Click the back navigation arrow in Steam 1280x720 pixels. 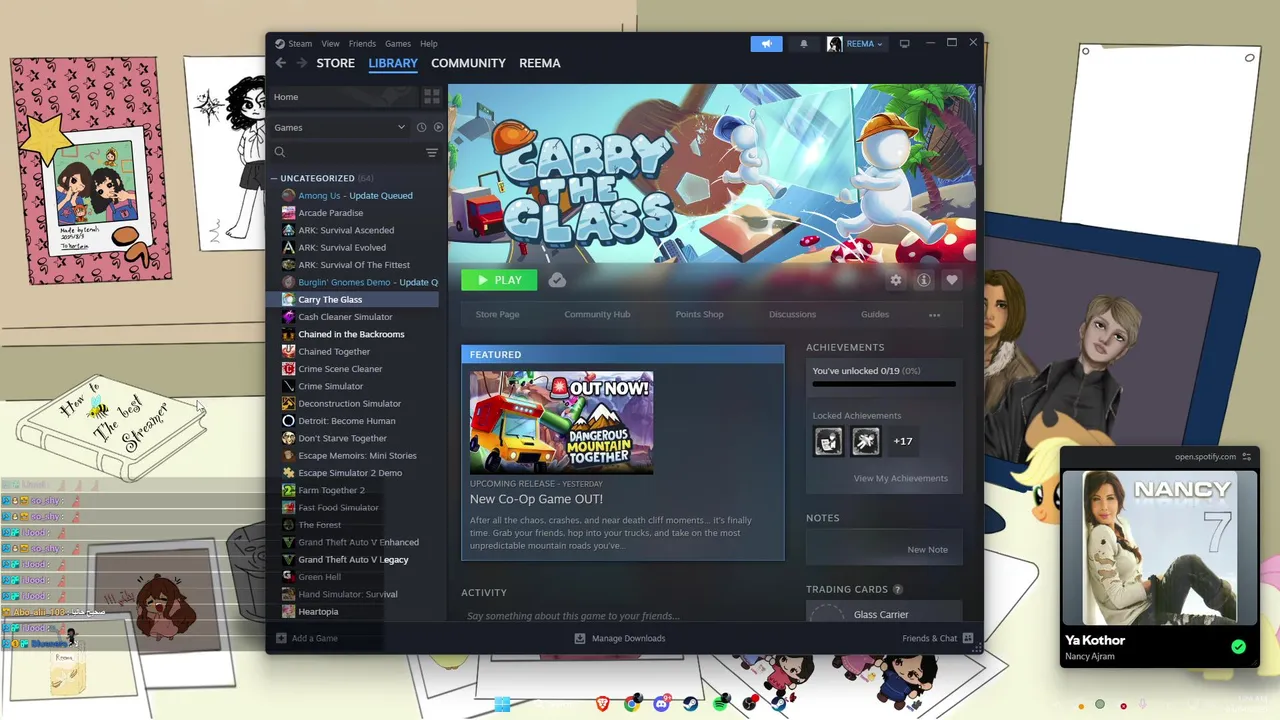[280, 63]
